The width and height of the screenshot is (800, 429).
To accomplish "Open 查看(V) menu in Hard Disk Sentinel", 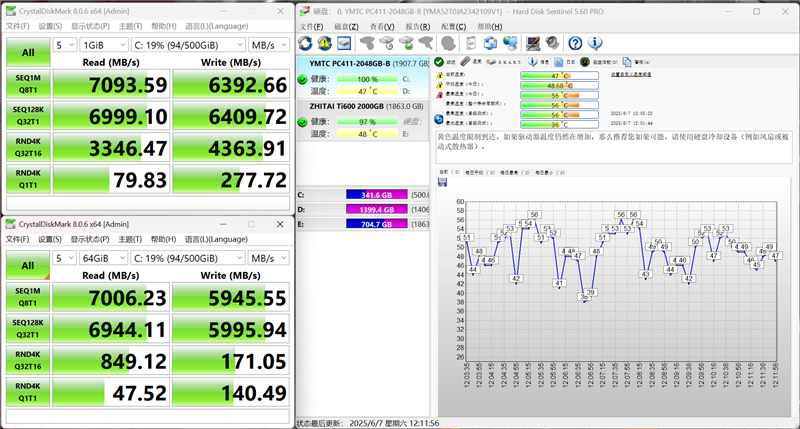I will [x=382, y=27].
